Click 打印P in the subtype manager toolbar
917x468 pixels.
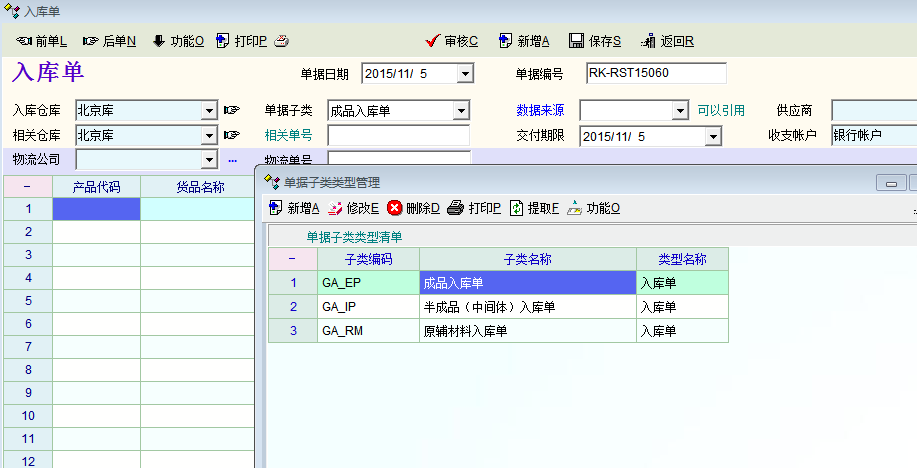(474, 208)
